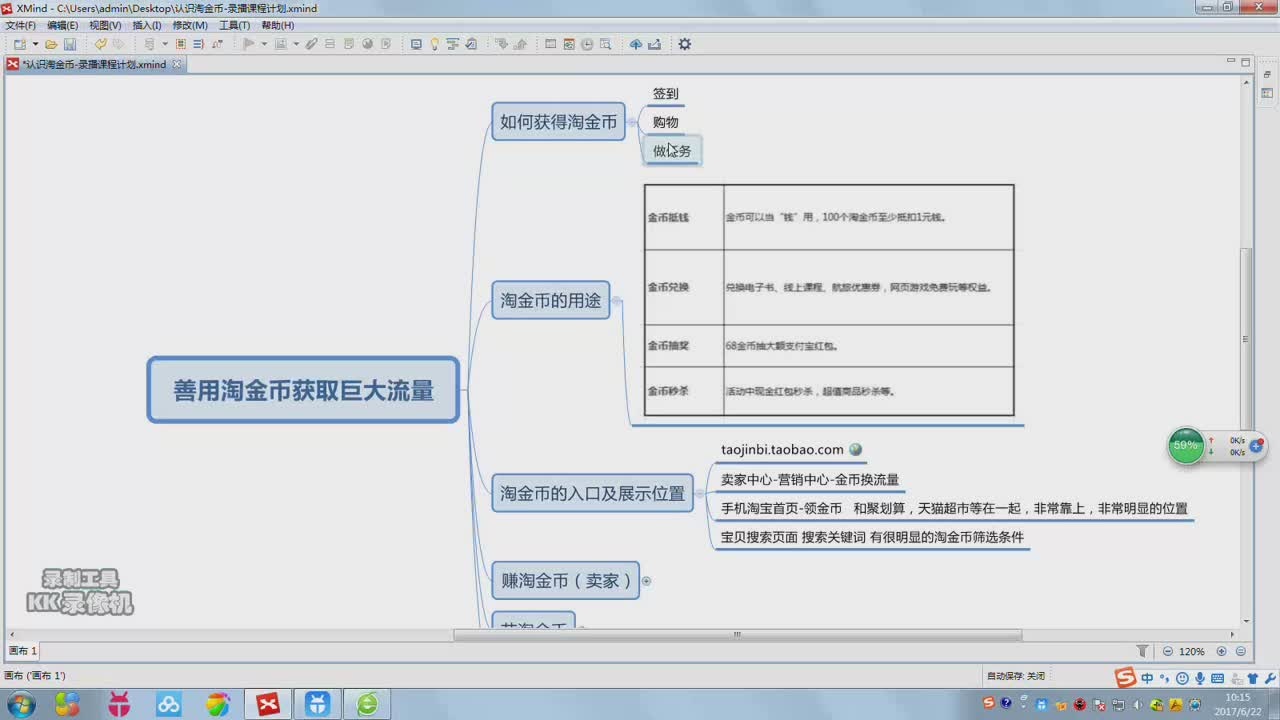Click the clock timeline toolbar icon
The width and height of the screenshot is (1280, 720).
point(587,44)
